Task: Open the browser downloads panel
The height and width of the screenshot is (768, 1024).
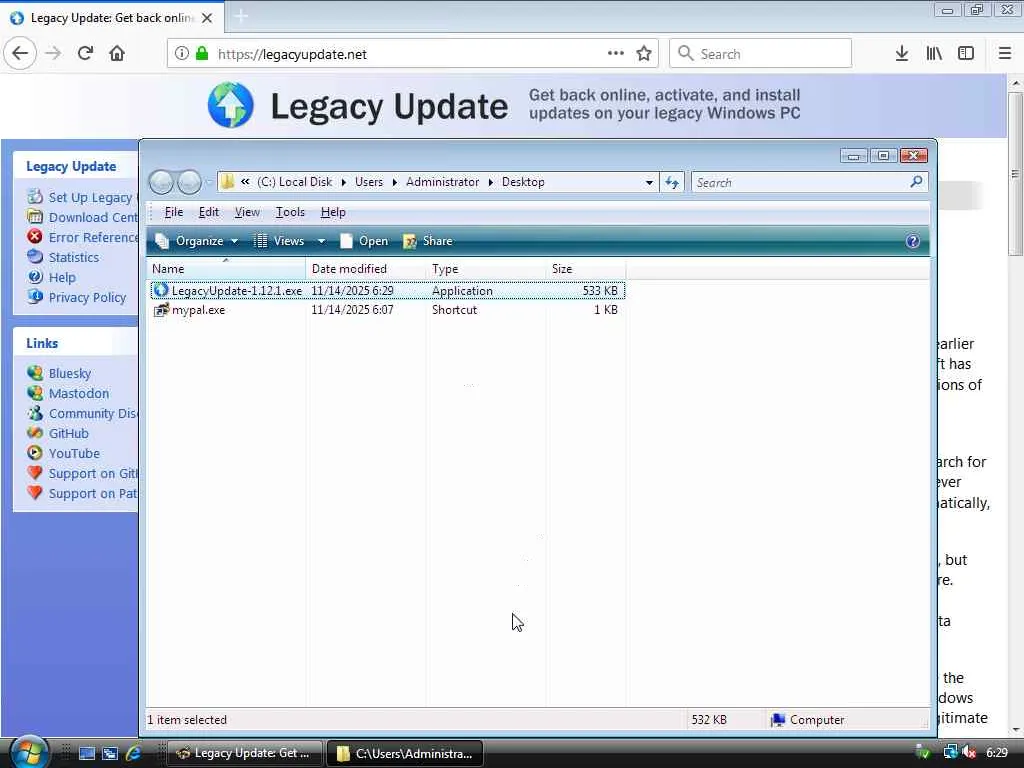Action: [x=902, y=54]
